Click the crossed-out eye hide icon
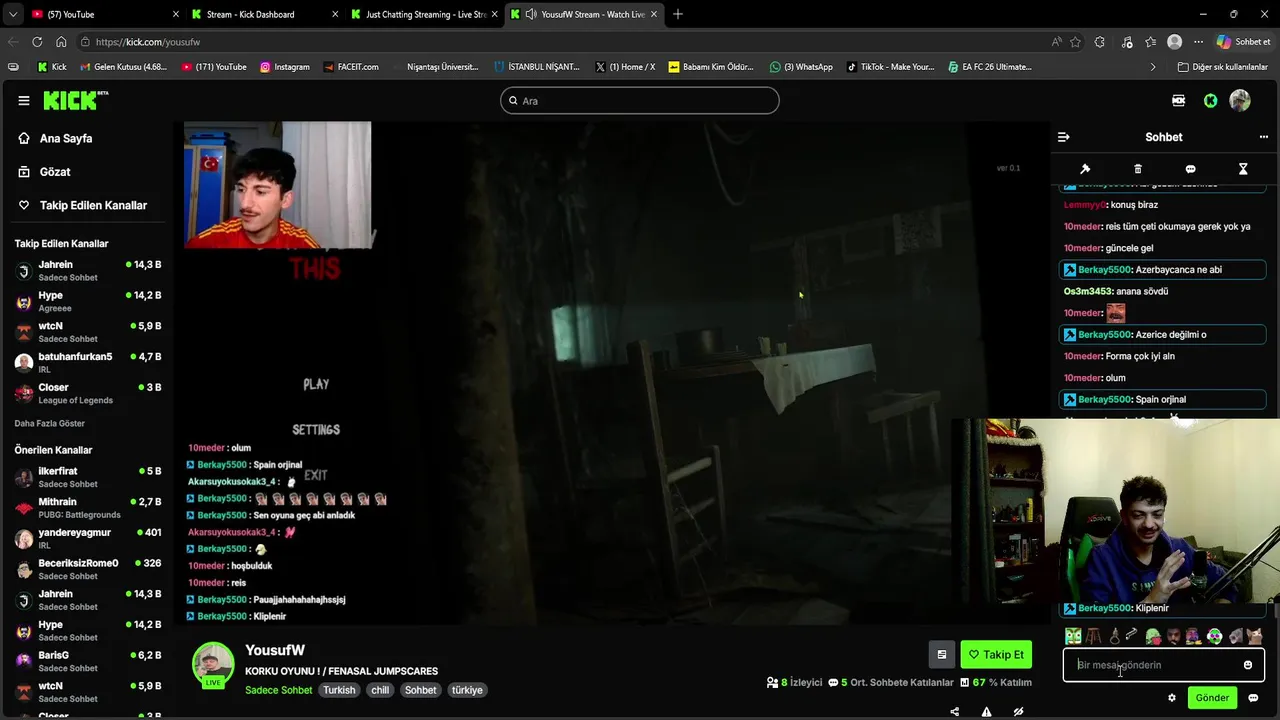 (1018, 712)
